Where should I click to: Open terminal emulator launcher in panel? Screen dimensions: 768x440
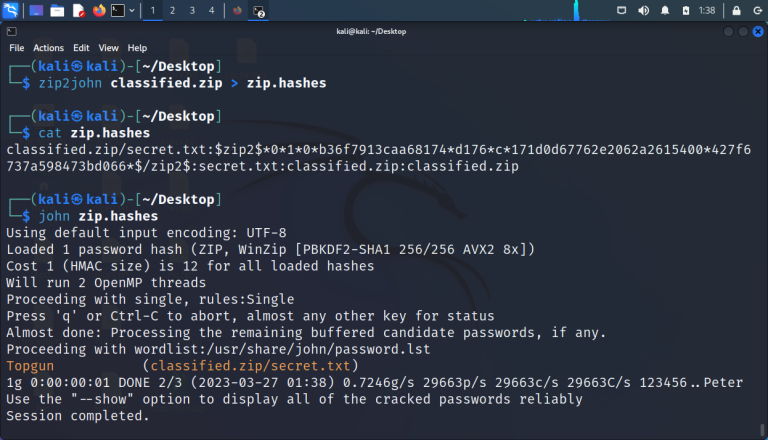point(117,10)
